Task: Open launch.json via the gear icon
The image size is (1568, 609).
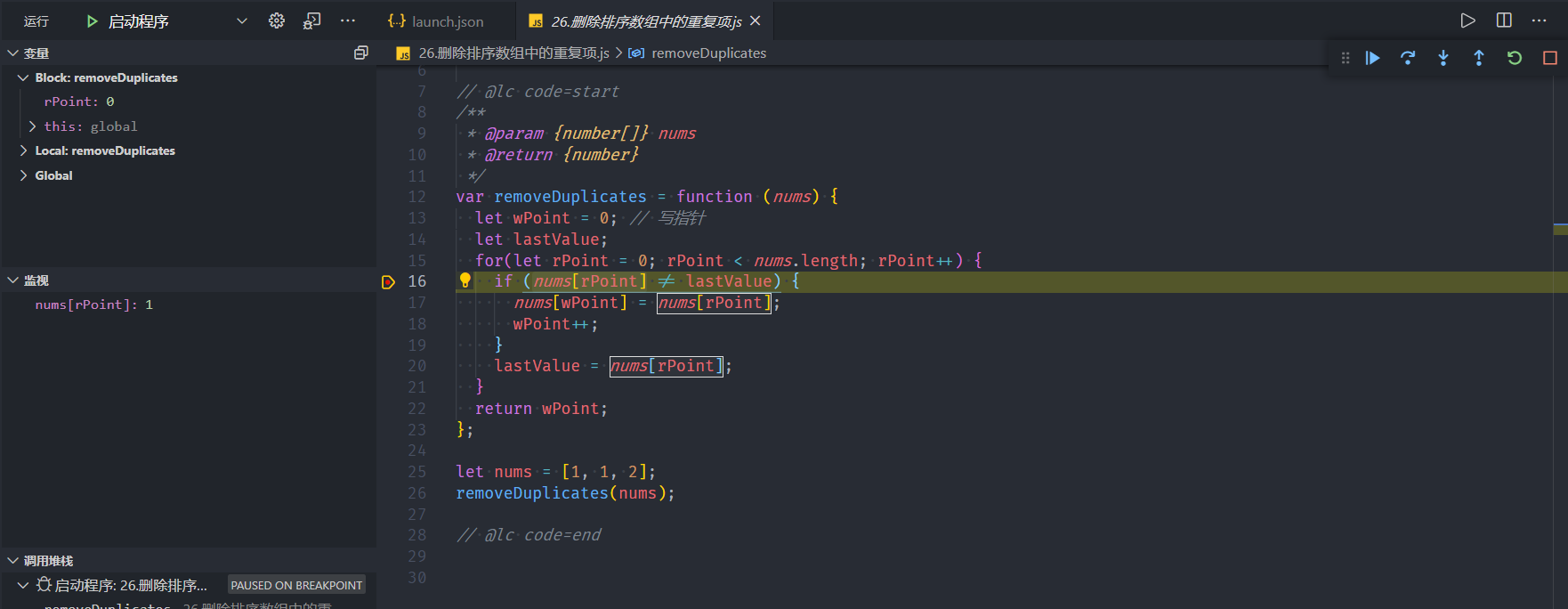Action: coord(277,20)
